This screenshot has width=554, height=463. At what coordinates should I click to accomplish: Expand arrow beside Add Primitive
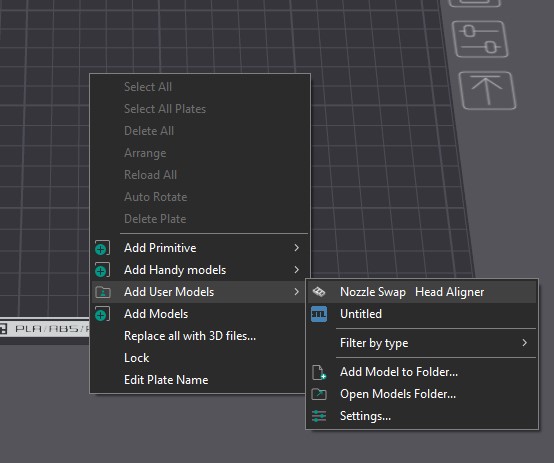(297, 248)
